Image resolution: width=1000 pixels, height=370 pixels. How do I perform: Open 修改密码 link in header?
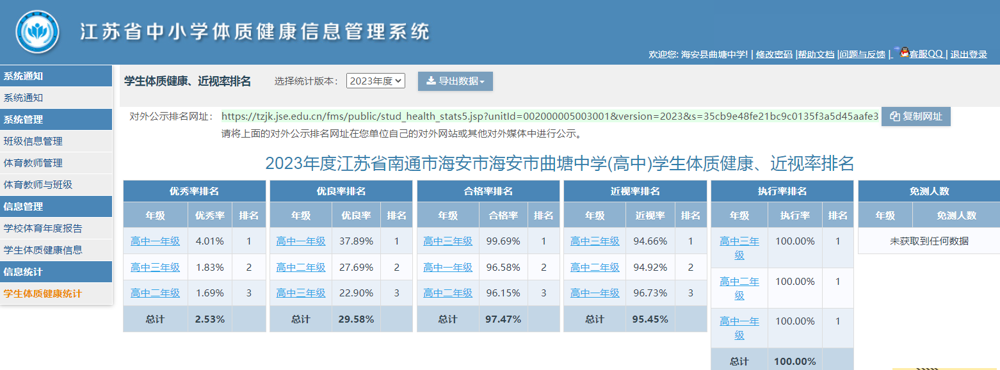[774, 55]
